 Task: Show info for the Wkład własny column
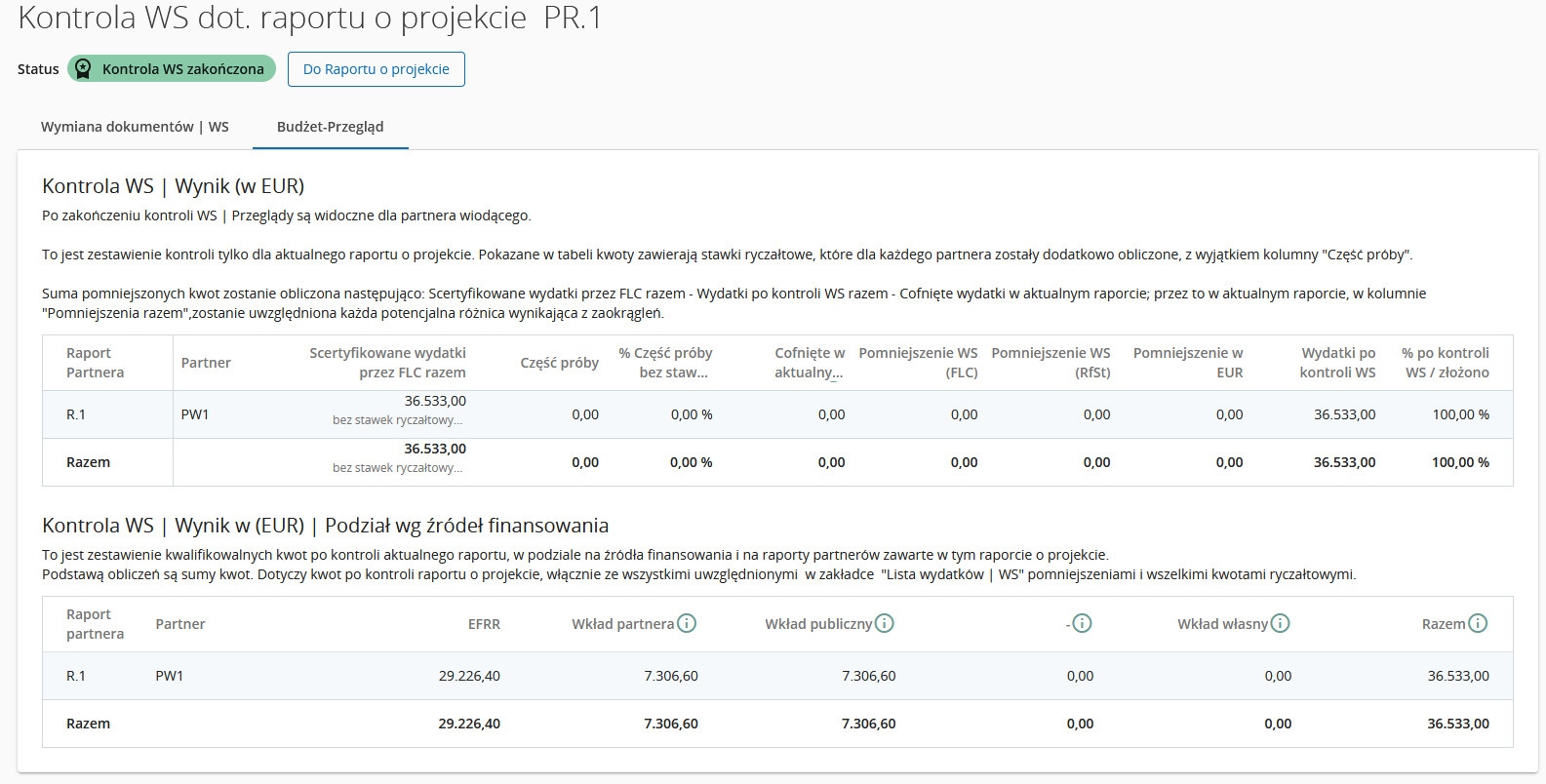click(x=1280, y=623)
